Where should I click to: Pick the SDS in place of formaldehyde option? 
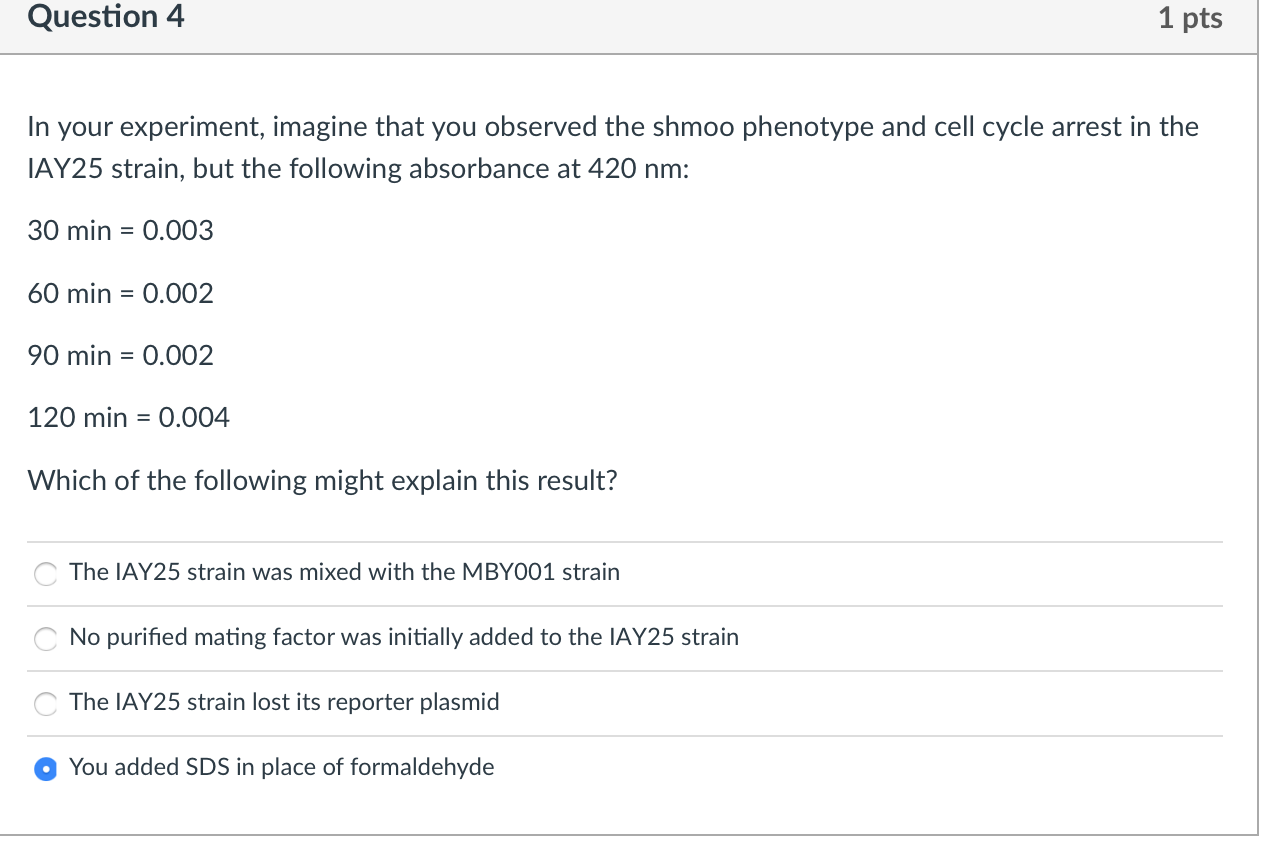(x=44, y=768)
